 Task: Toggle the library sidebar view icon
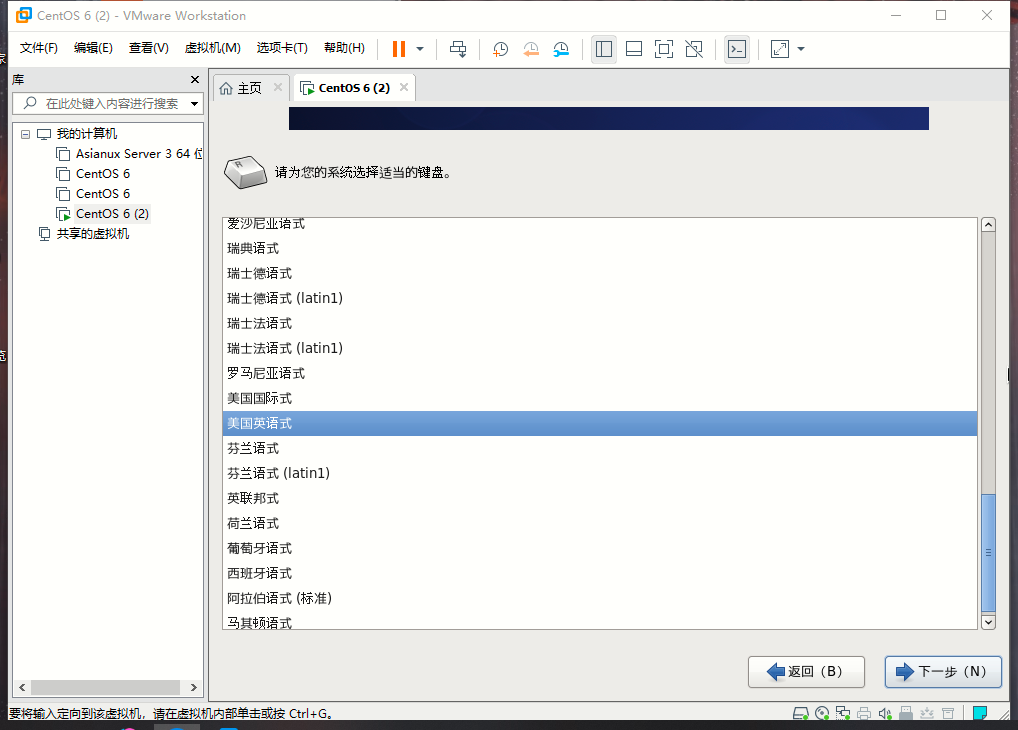point(604,49)
